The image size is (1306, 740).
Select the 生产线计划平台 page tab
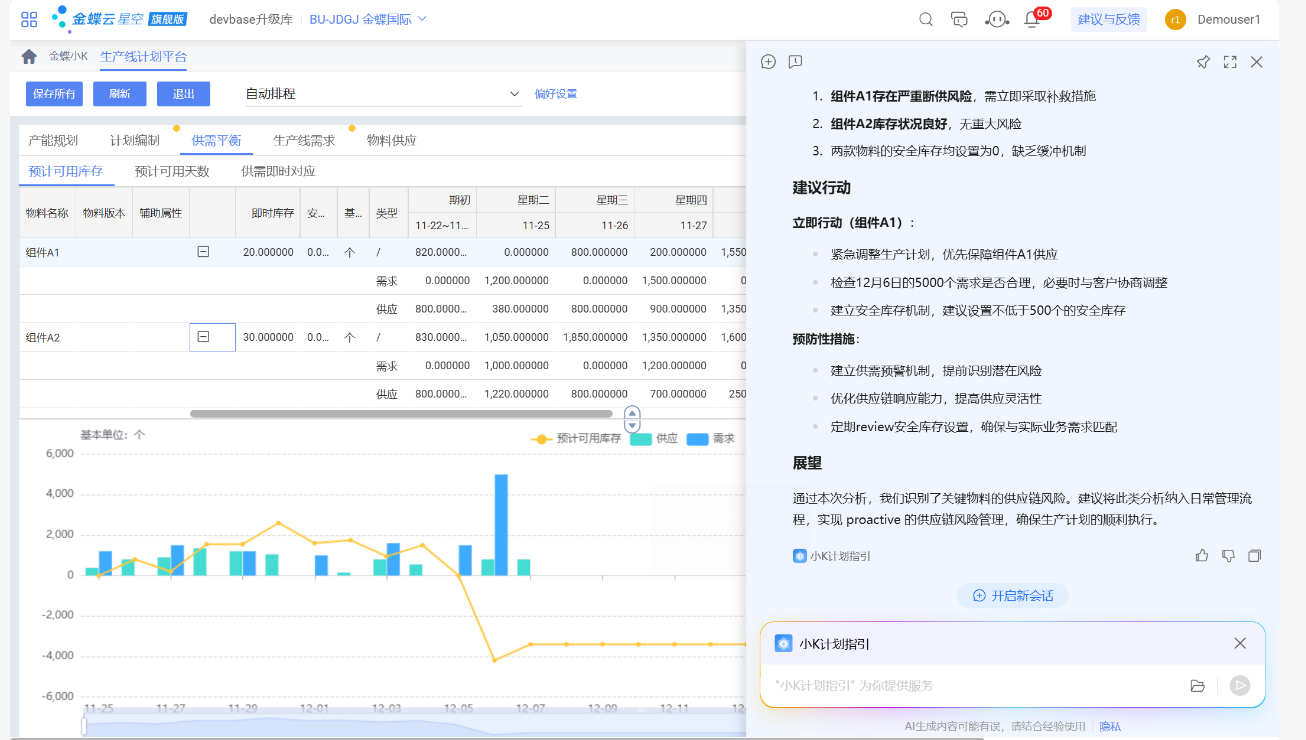[x=143, y=57]
